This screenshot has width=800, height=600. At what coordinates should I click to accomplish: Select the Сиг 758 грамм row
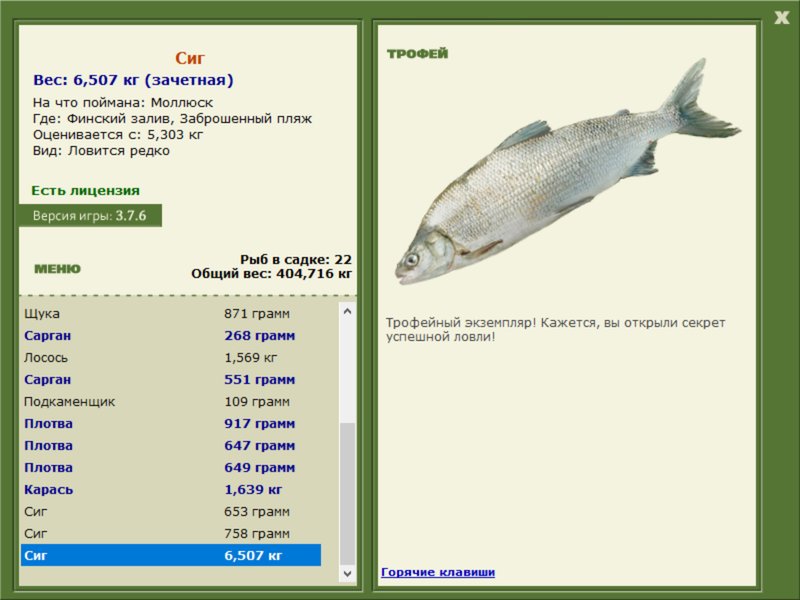(x=171, y=533)
